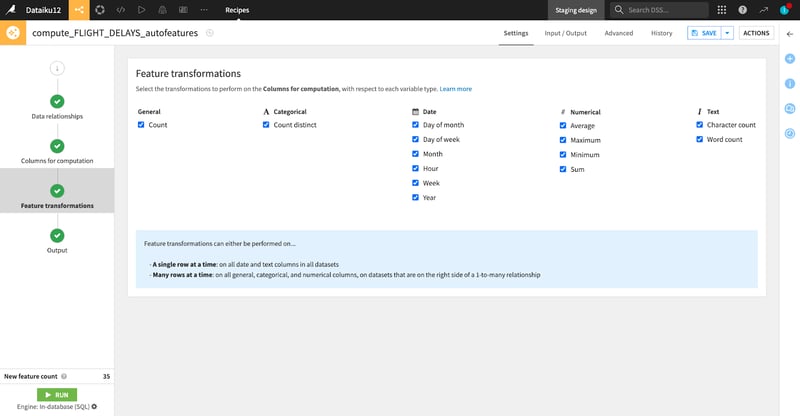800x416 pixels.
Task: Toggle the Year checkbox
Action: coord(415,197)
